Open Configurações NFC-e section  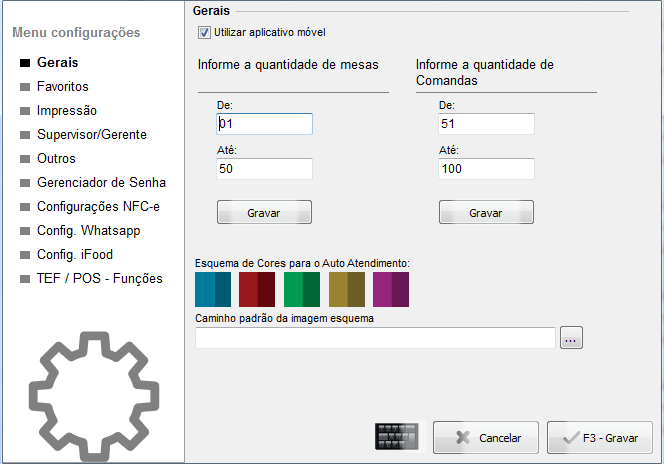click(x=98, y=207)
